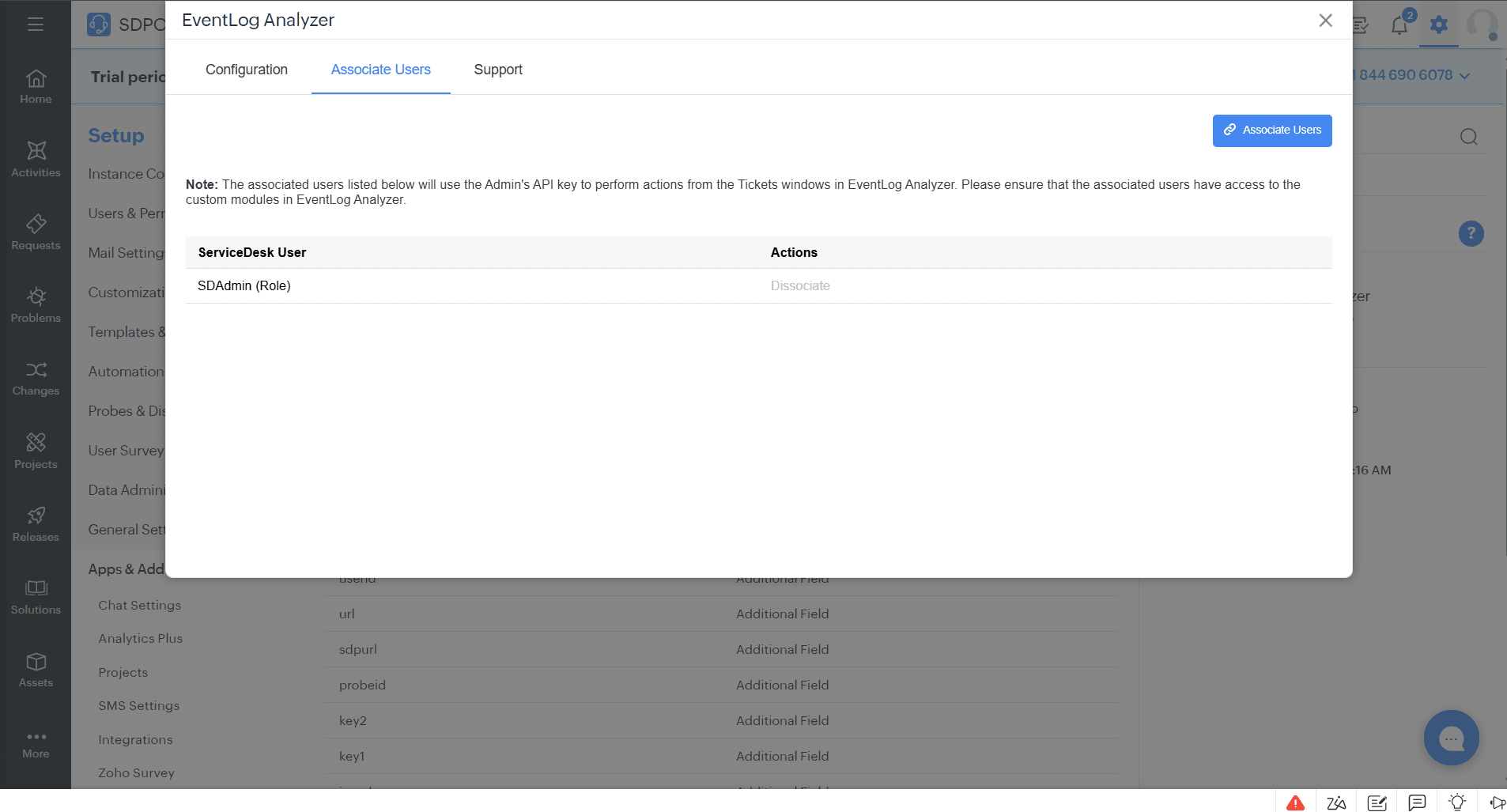Click the search magnifier in Setup
The width and height of the screenshot is (1507, 812).
click(1469, 137)
